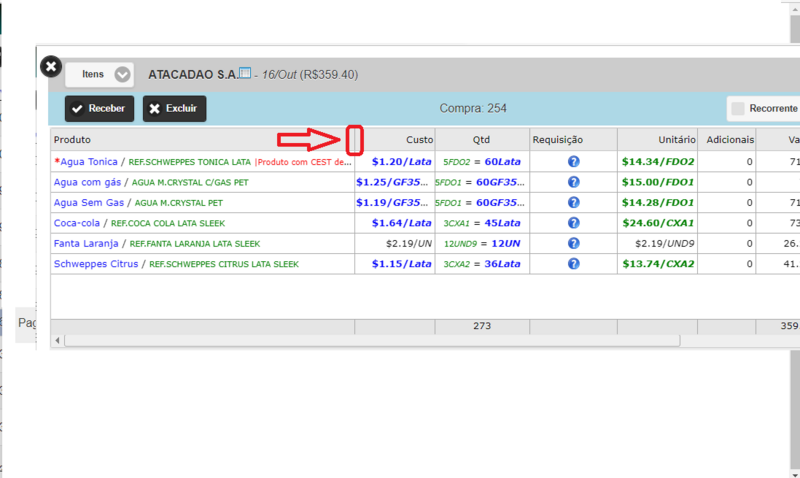The width and height of the screenshot is (800, 478).
Task: Click the Adicionais column header
Action: [x=727, y=140]
